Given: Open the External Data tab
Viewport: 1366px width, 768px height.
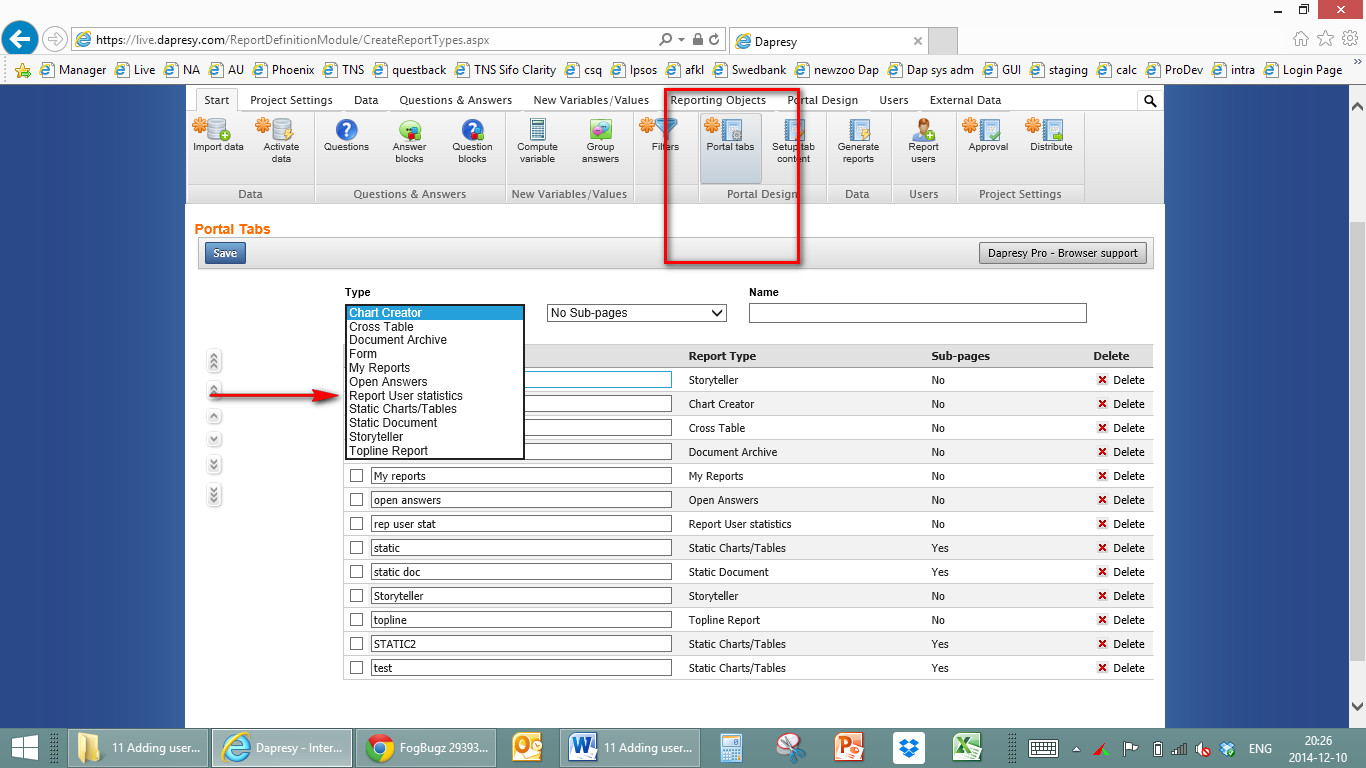Looking at the screenshot, I should point(965,100).
